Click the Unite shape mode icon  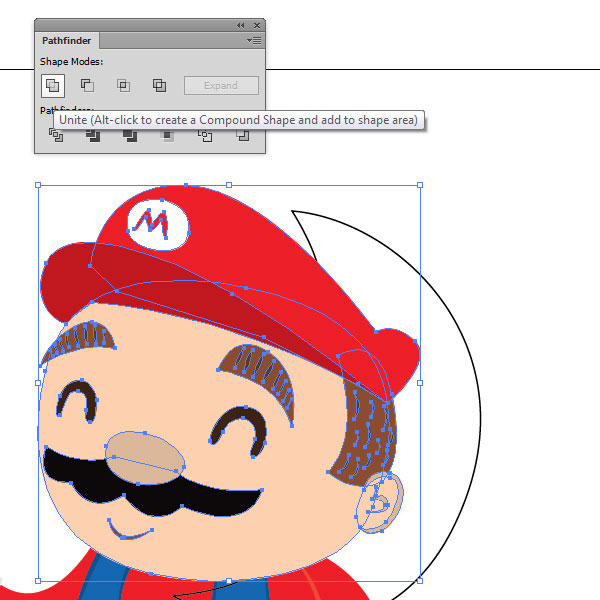click(55, 86)
